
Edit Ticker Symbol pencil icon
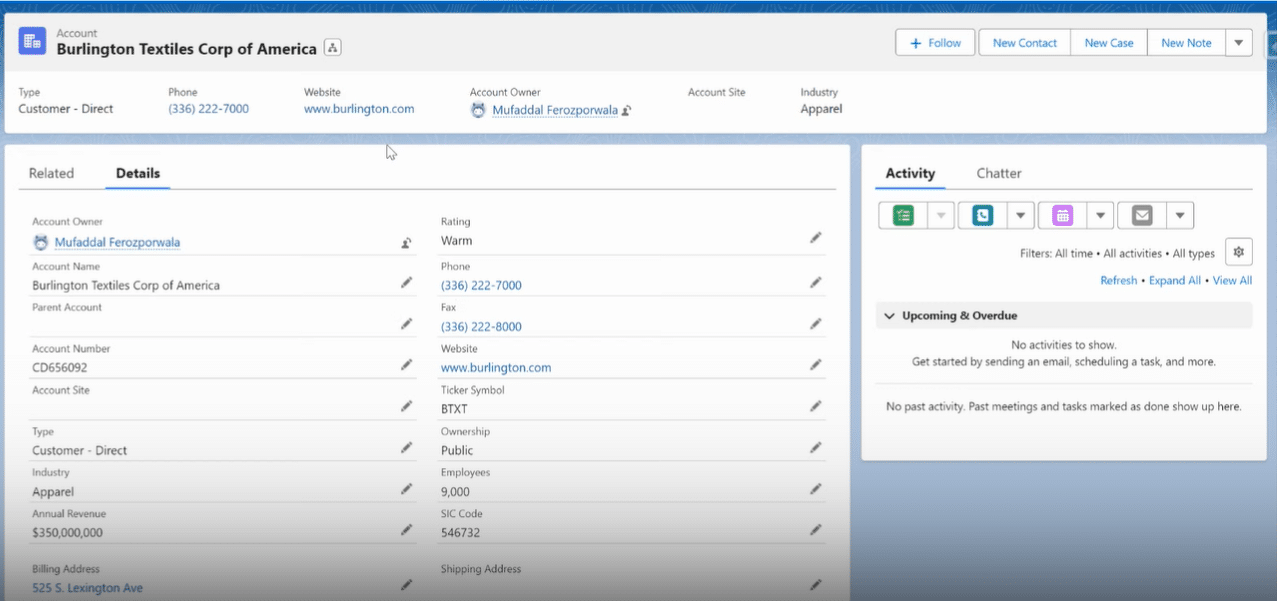point(816,406)
